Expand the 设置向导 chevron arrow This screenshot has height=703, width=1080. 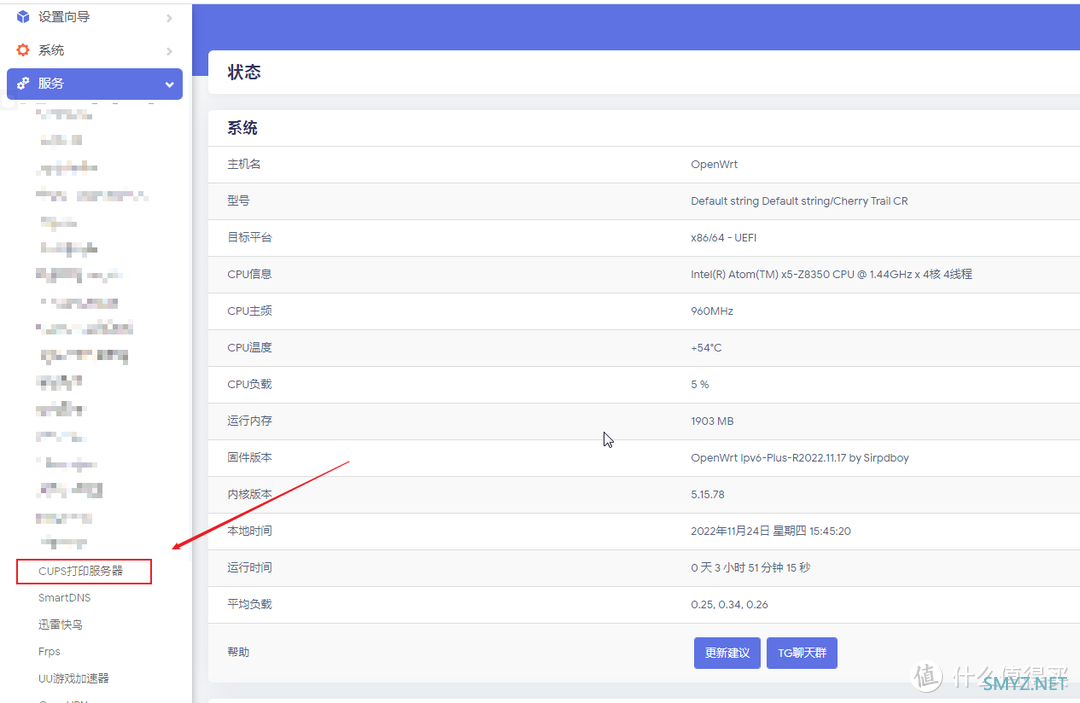coord(169,18)
